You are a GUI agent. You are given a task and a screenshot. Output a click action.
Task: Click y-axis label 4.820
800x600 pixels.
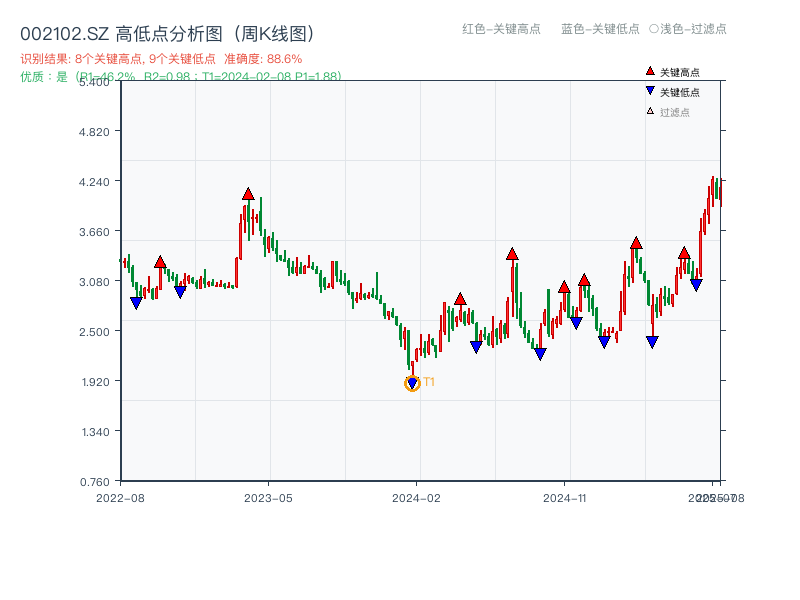tap(94, 132)
